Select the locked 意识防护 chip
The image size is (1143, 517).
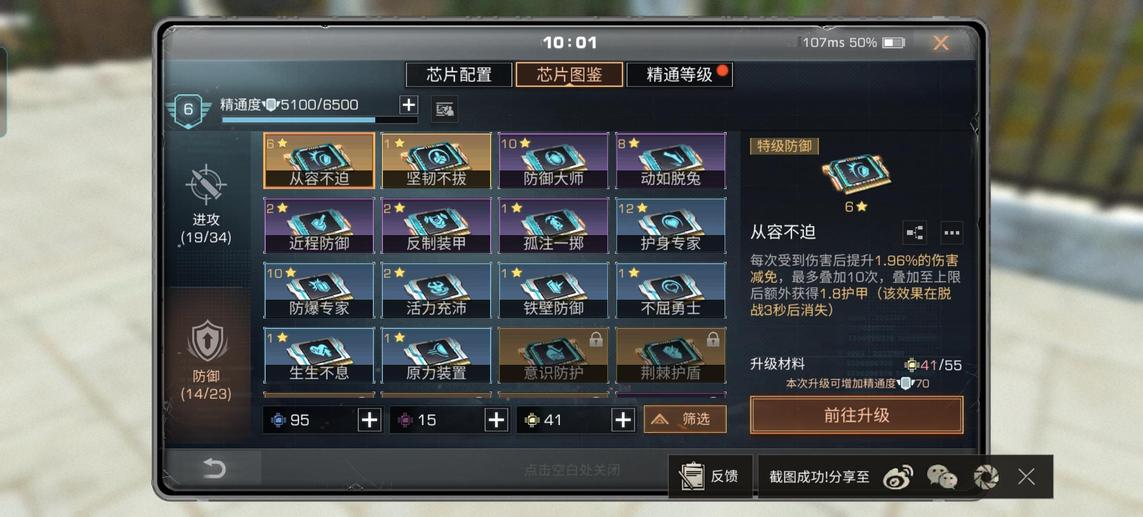click(553, 356)
